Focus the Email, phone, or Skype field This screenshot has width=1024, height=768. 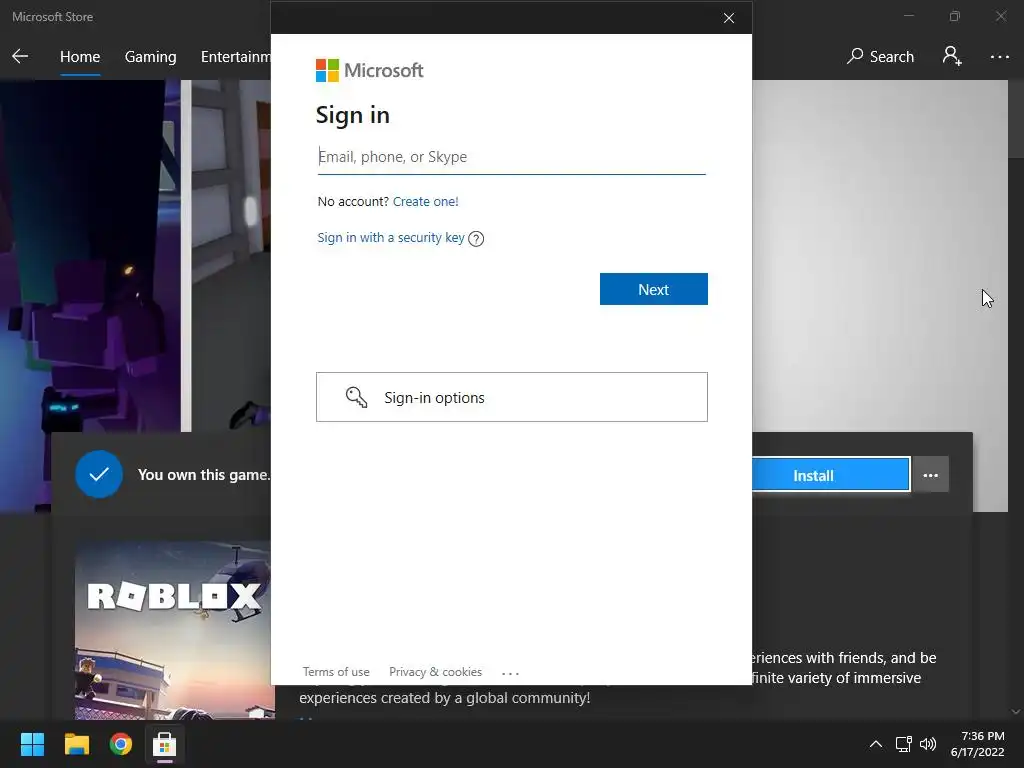point(511,157)
